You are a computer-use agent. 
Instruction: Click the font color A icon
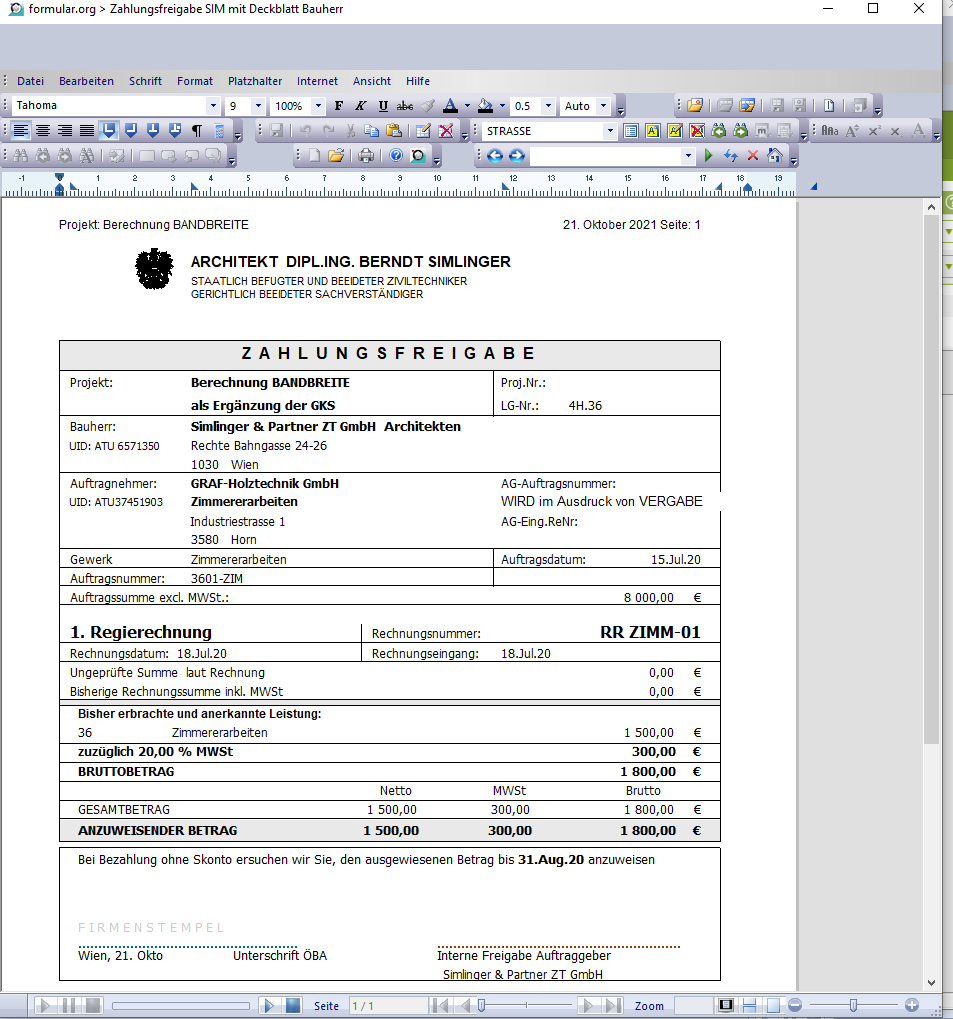tap(450, 106)
